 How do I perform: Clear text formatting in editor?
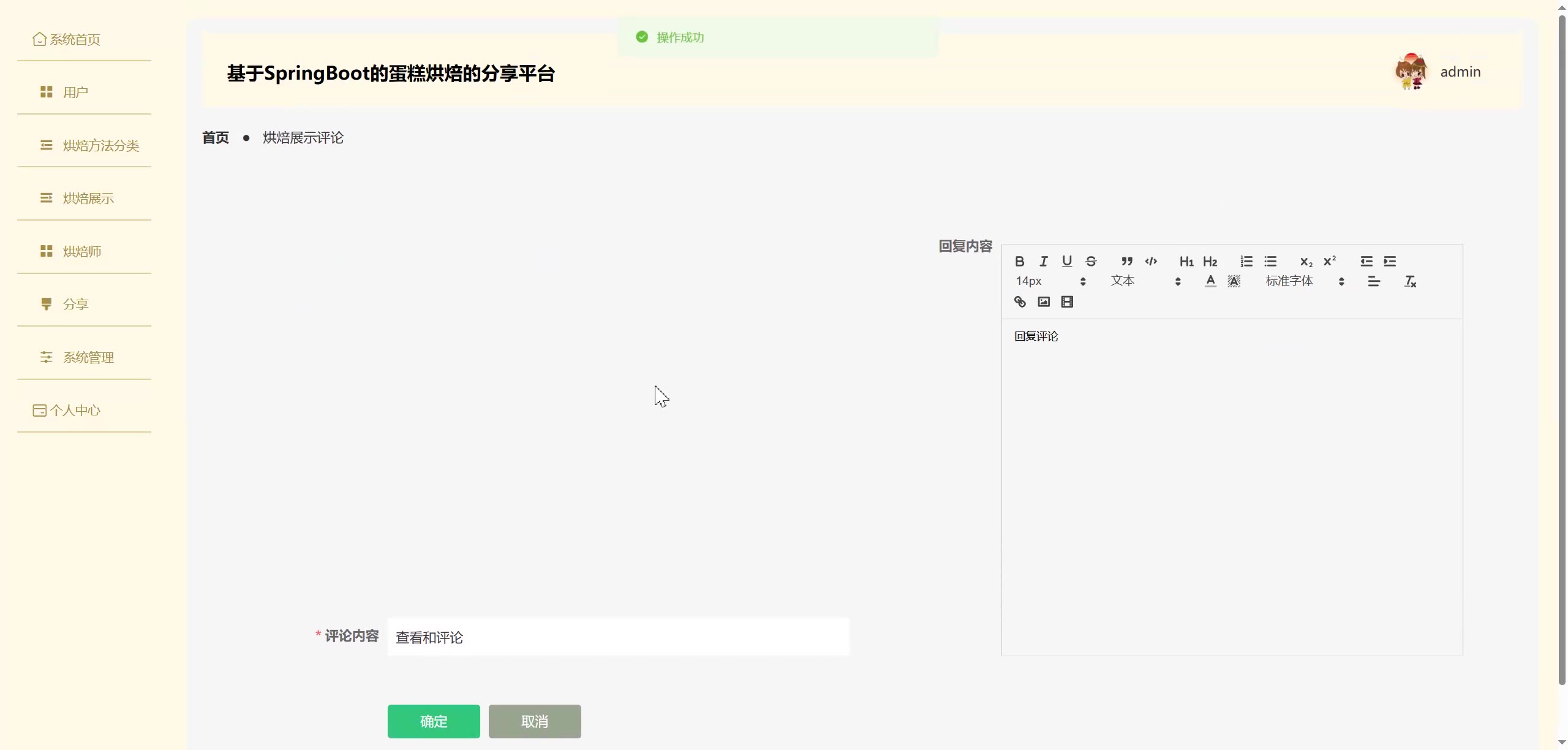(1410, 281)
